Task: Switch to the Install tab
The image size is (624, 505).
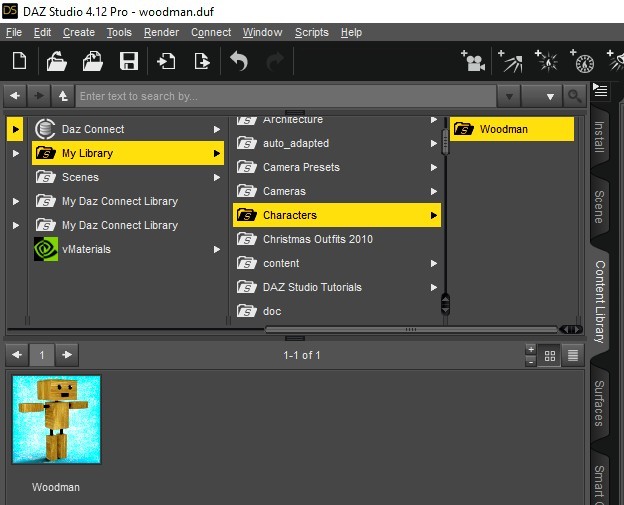Action: pos(599,136)
